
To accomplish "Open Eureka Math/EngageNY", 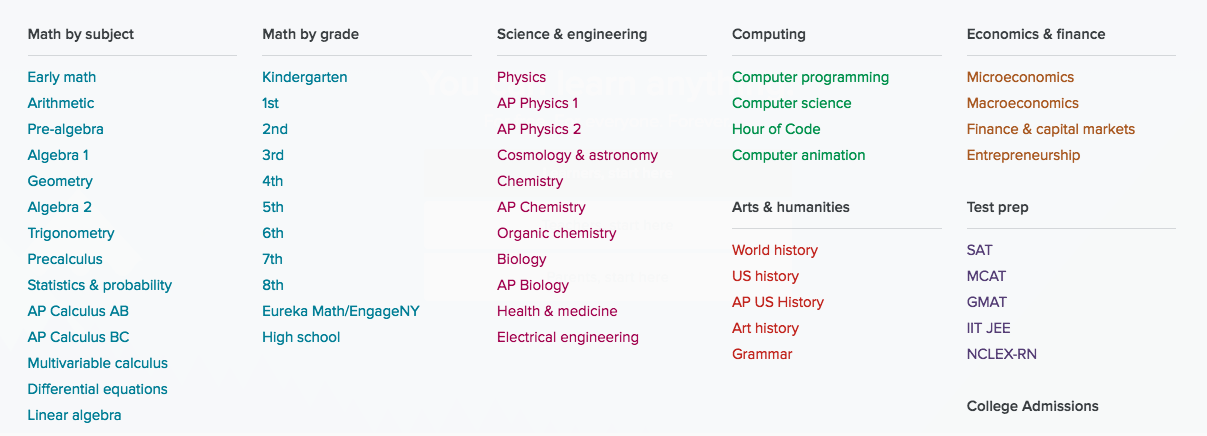I will (341, 311).
